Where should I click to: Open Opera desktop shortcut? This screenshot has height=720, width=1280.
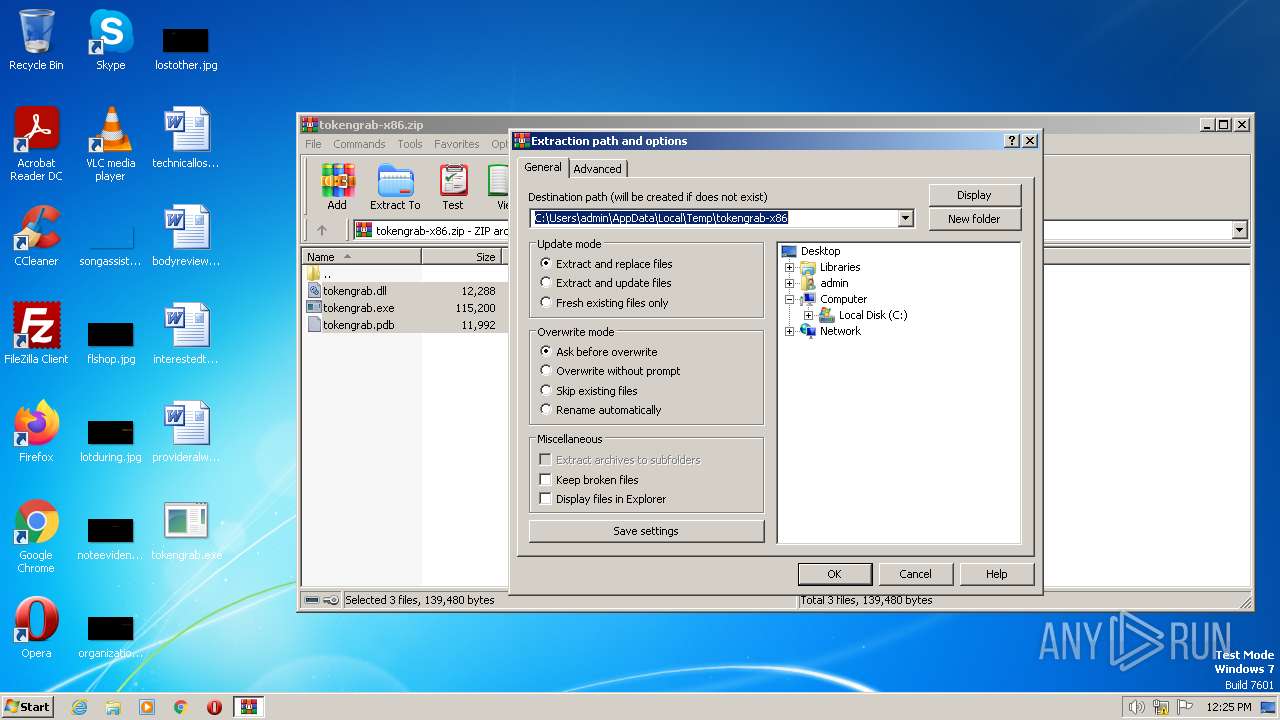[36, 628]
